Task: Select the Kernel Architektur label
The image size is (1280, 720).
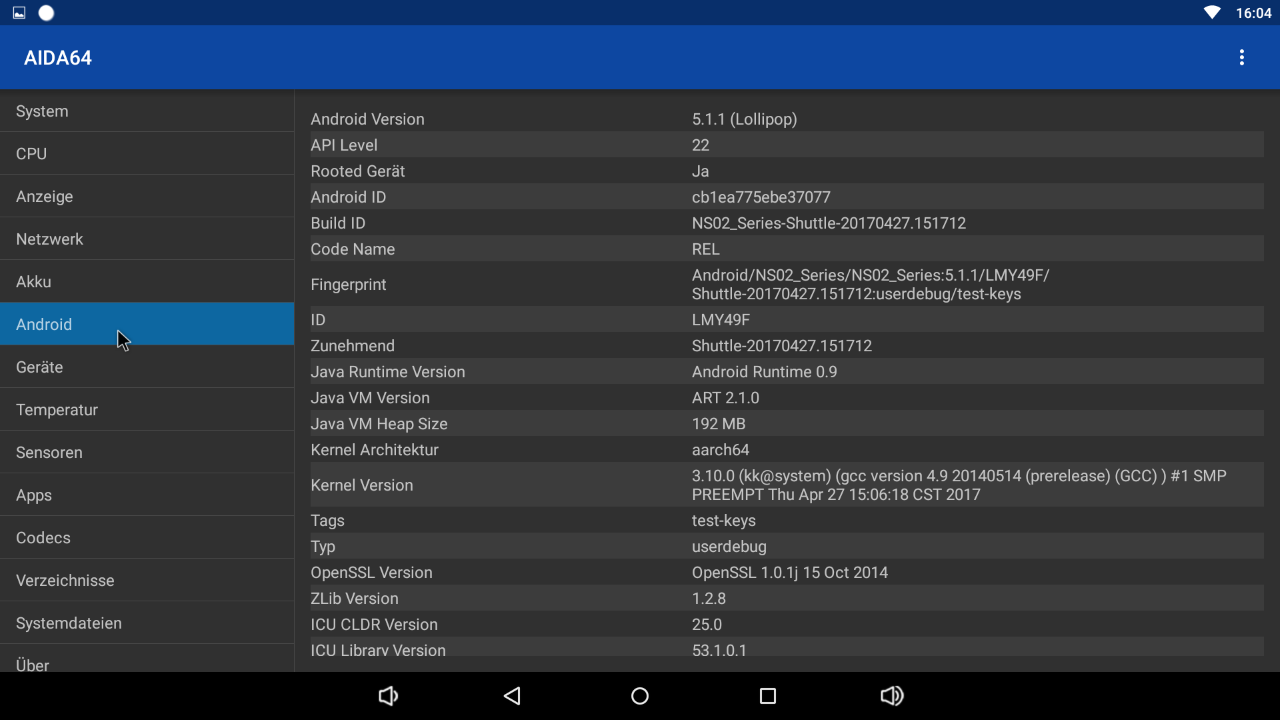Action: 374,450
